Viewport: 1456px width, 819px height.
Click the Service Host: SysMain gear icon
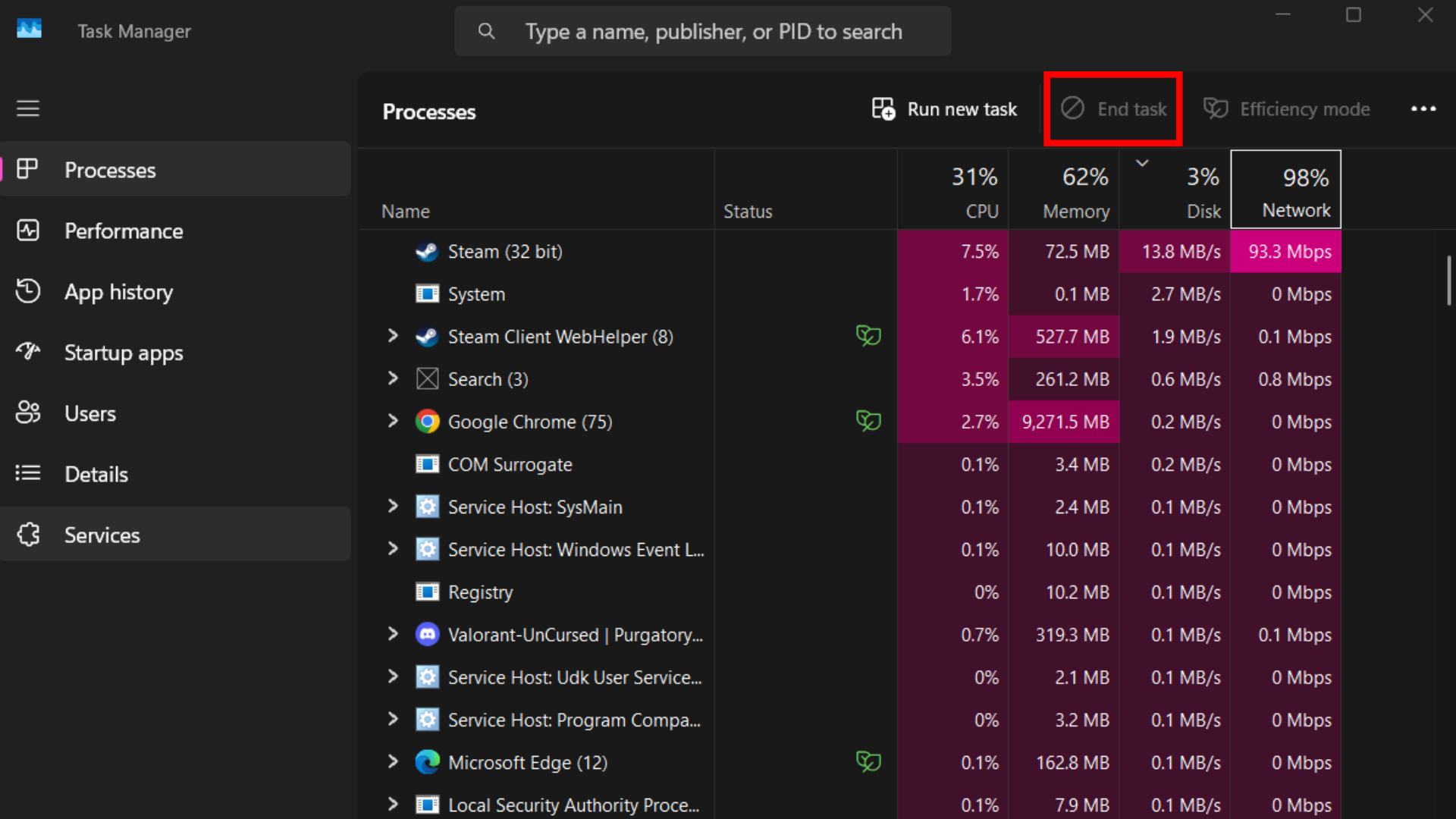(427, 507)
